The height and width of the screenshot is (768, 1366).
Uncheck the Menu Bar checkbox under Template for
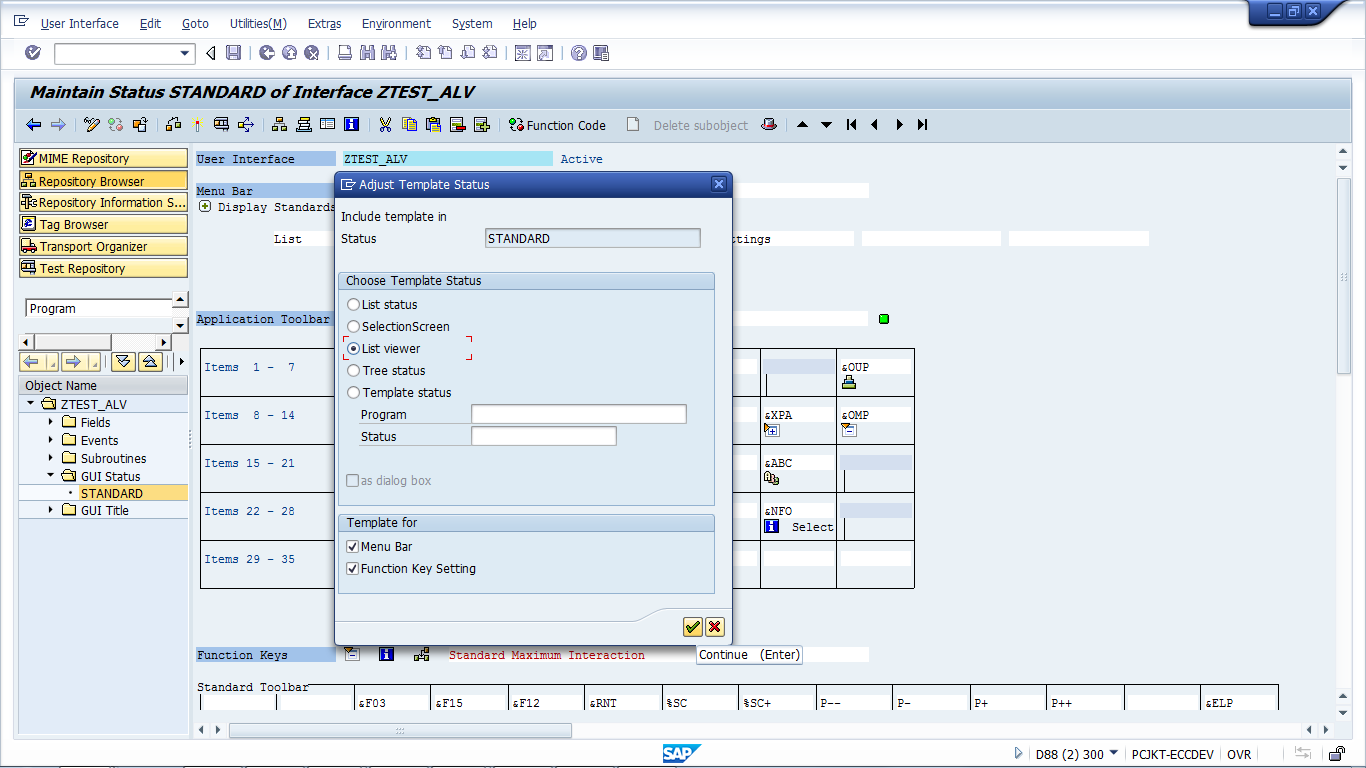(x=352, y=547)
